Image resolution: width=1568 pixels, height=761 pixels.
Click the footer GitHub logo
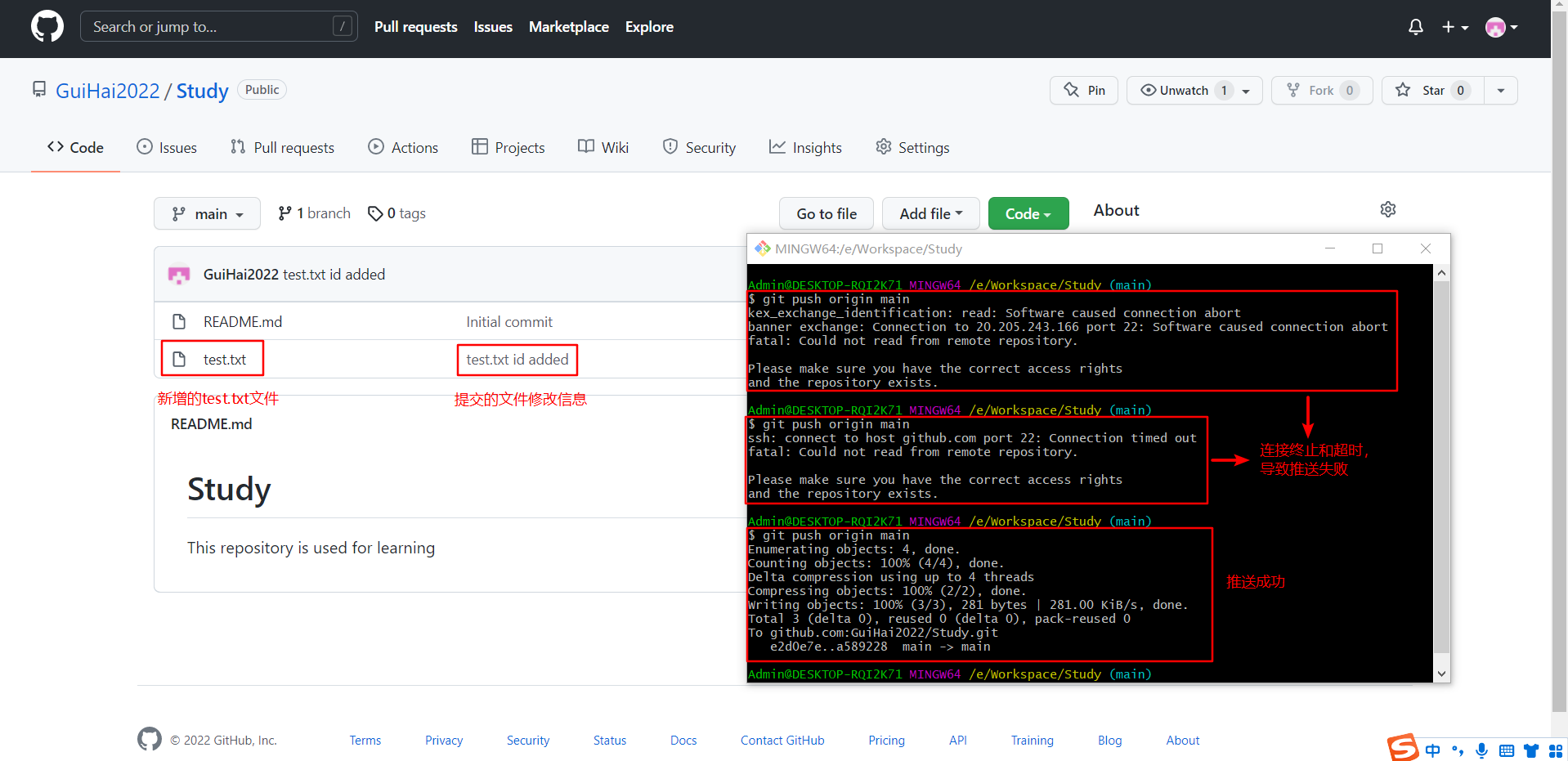coord(150,739)
